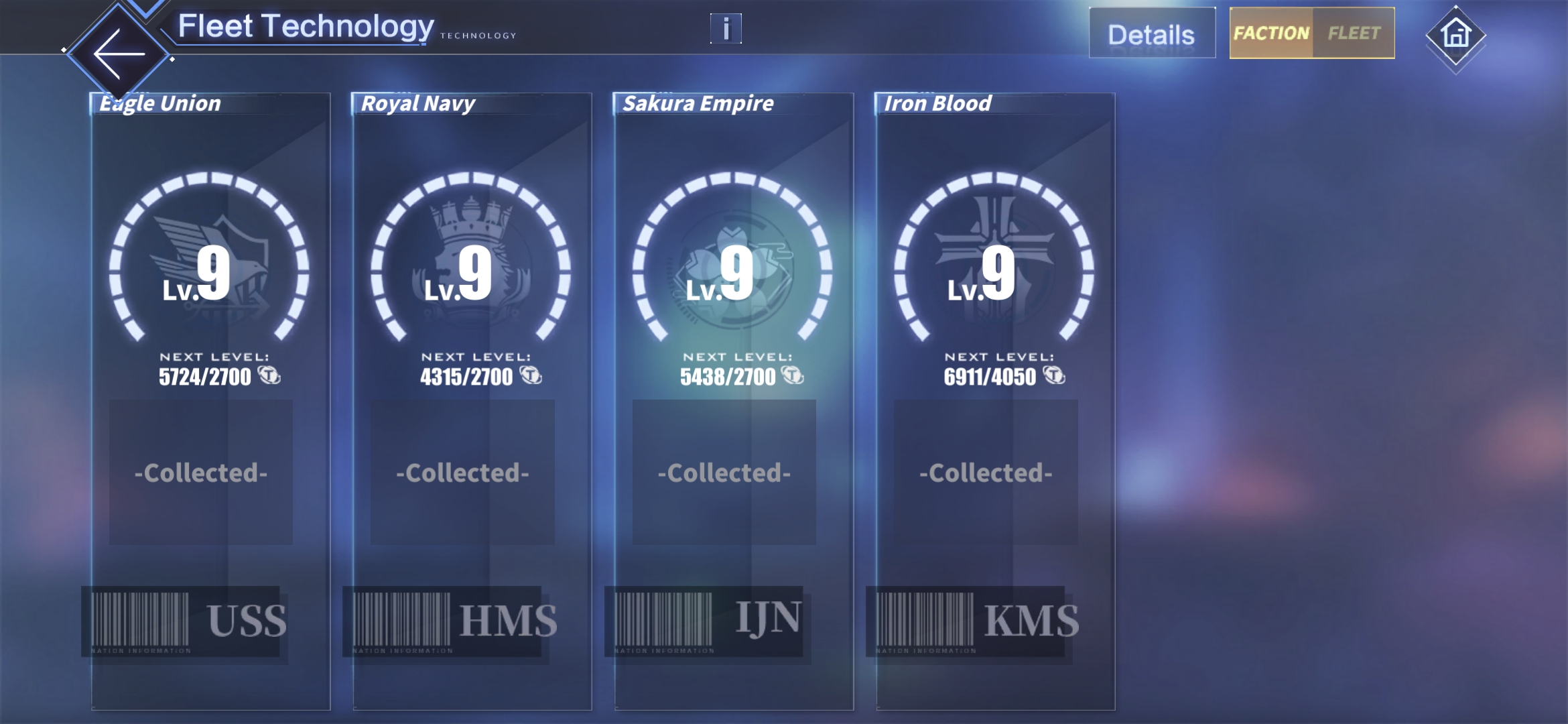The image size is (1568, 724).
Task: Click the 5724/2700 progress value
Action: tap(205, 377)
